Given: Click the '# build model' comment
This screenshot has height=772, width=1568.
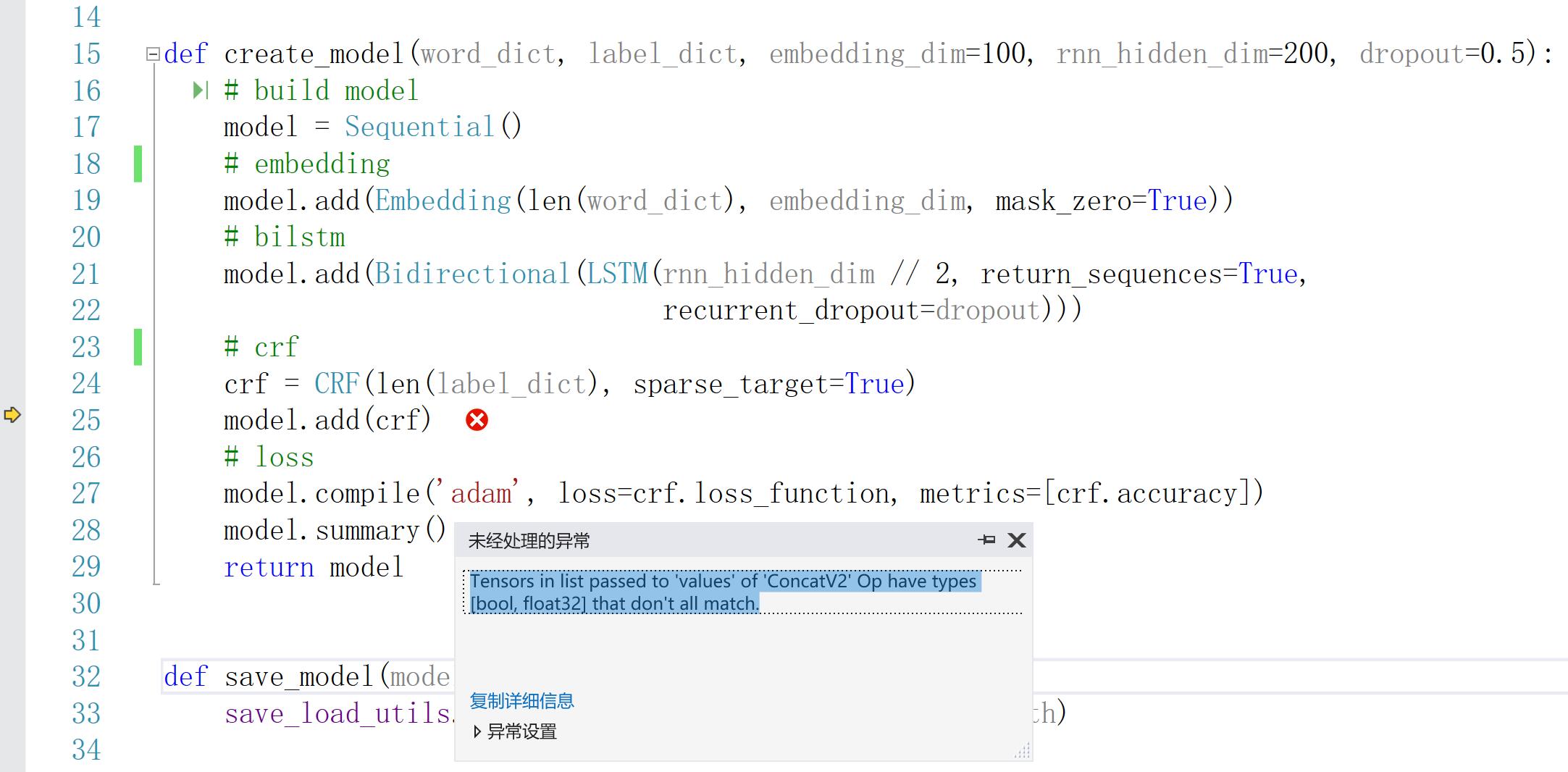Looking at the screenshot, I should [x=322, y=91].
